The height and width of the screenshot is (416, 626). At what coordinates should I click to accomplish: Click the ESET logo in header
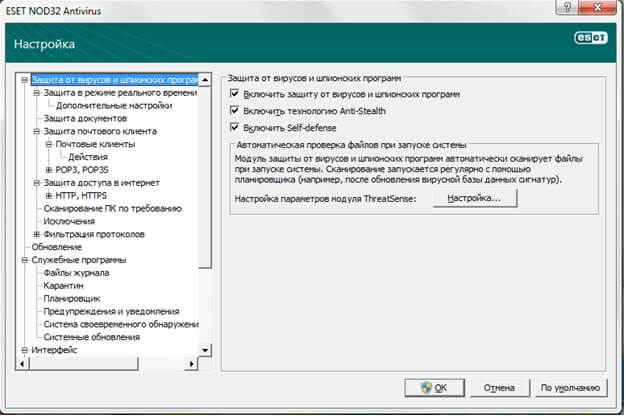(591, 38)
